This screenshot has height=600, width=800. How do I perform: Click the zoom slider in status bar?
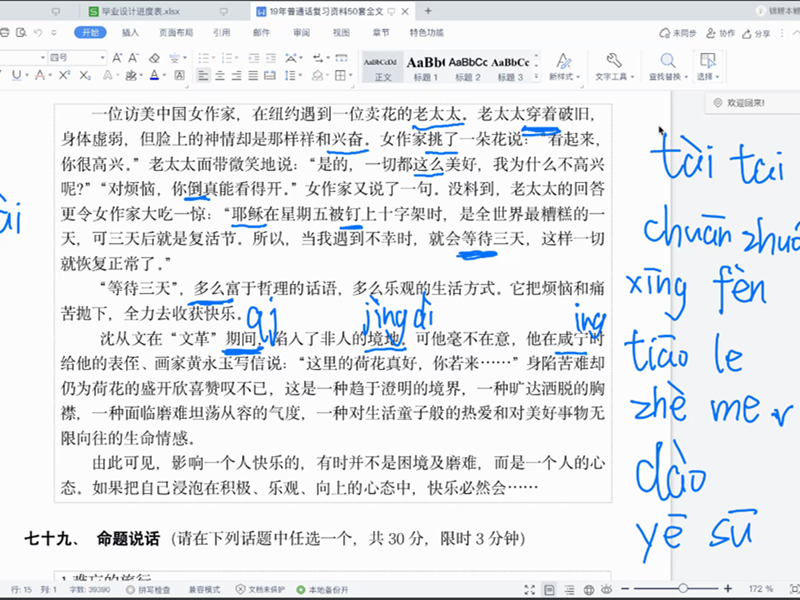coord(683,589)
